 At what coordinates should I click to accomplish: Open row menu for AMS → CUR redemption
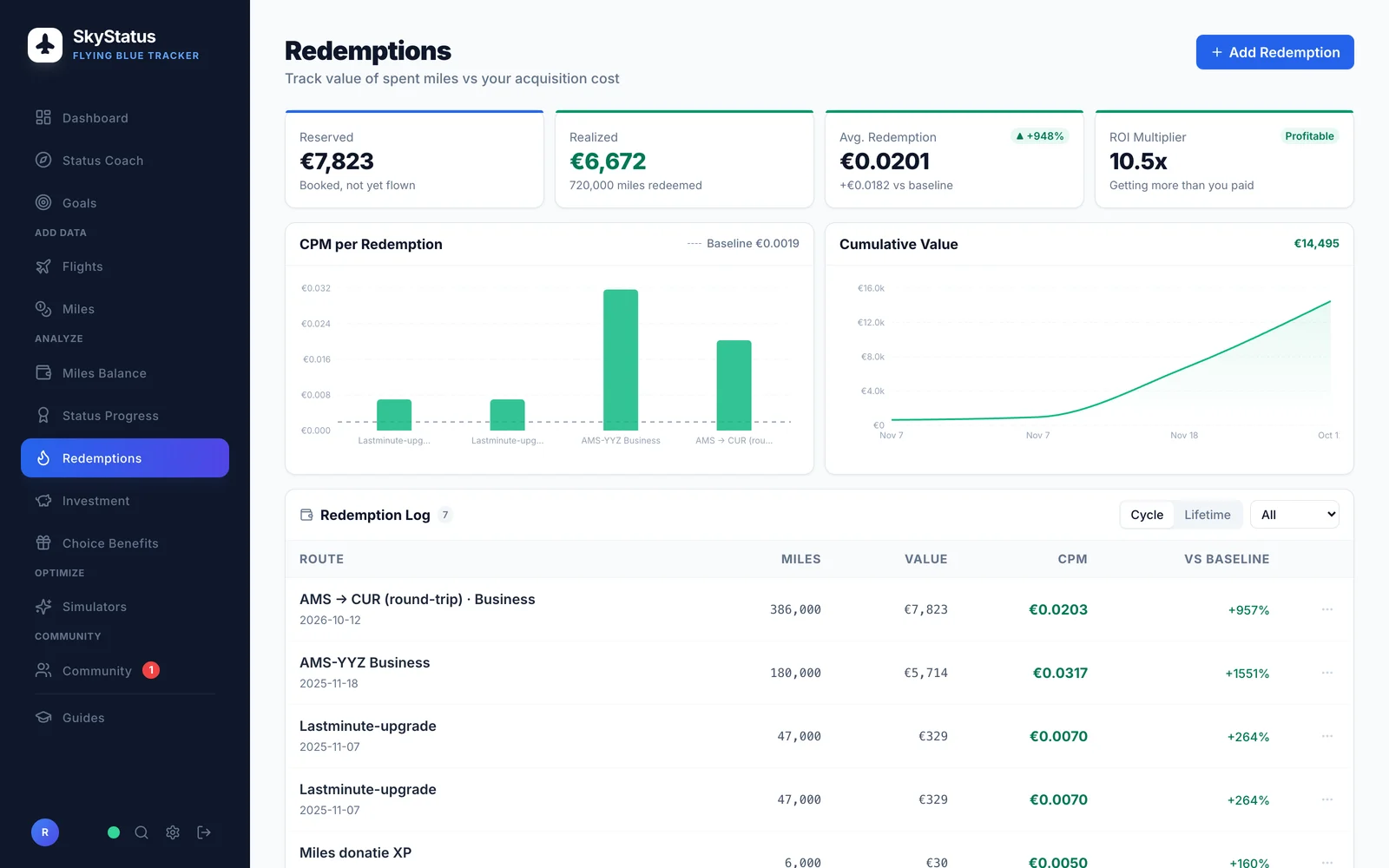click(x=1327, y=609)
